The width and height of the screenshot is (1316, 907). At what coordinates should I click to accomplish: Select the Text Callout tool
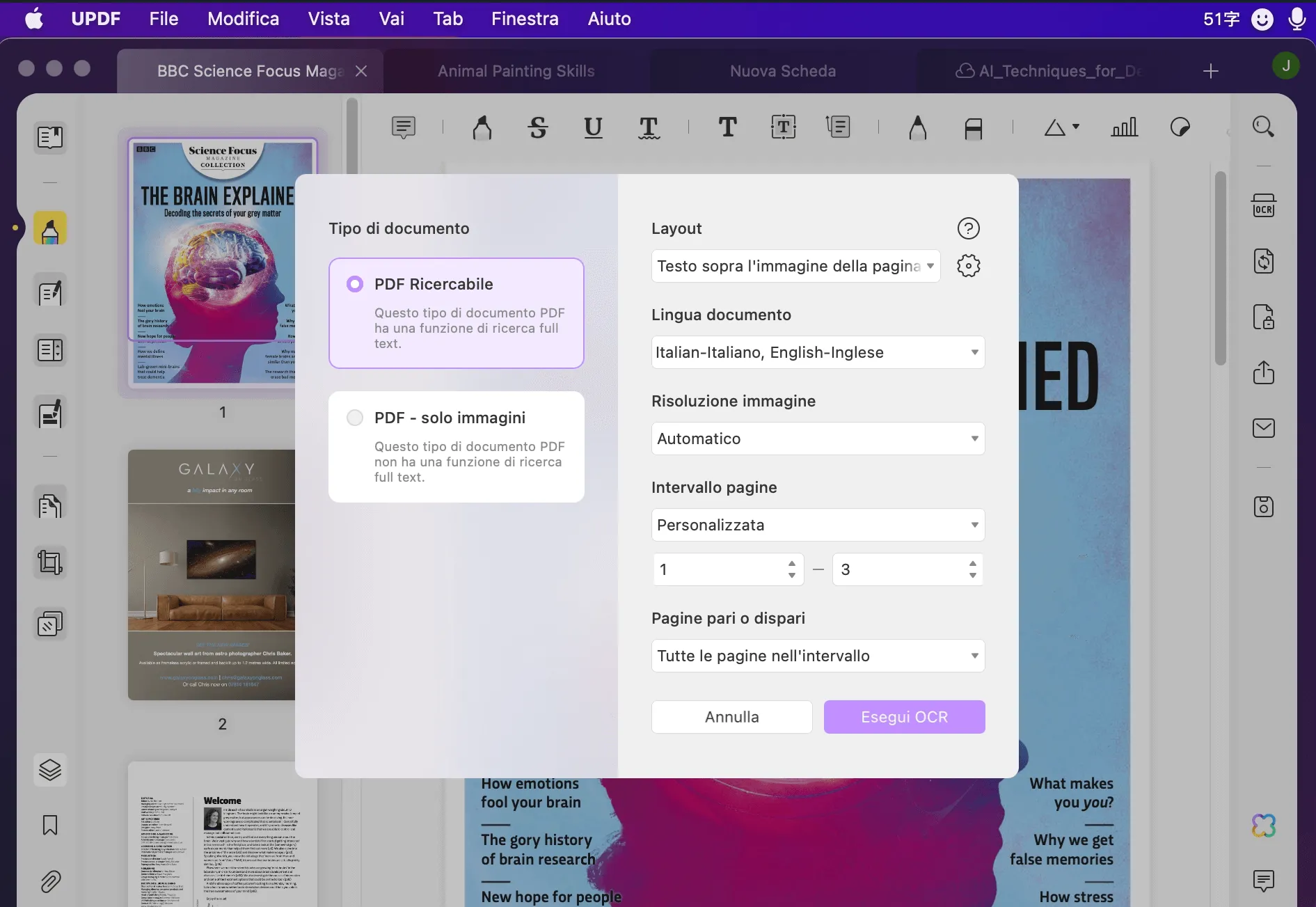pyautogui.click(x=839, y=127)
